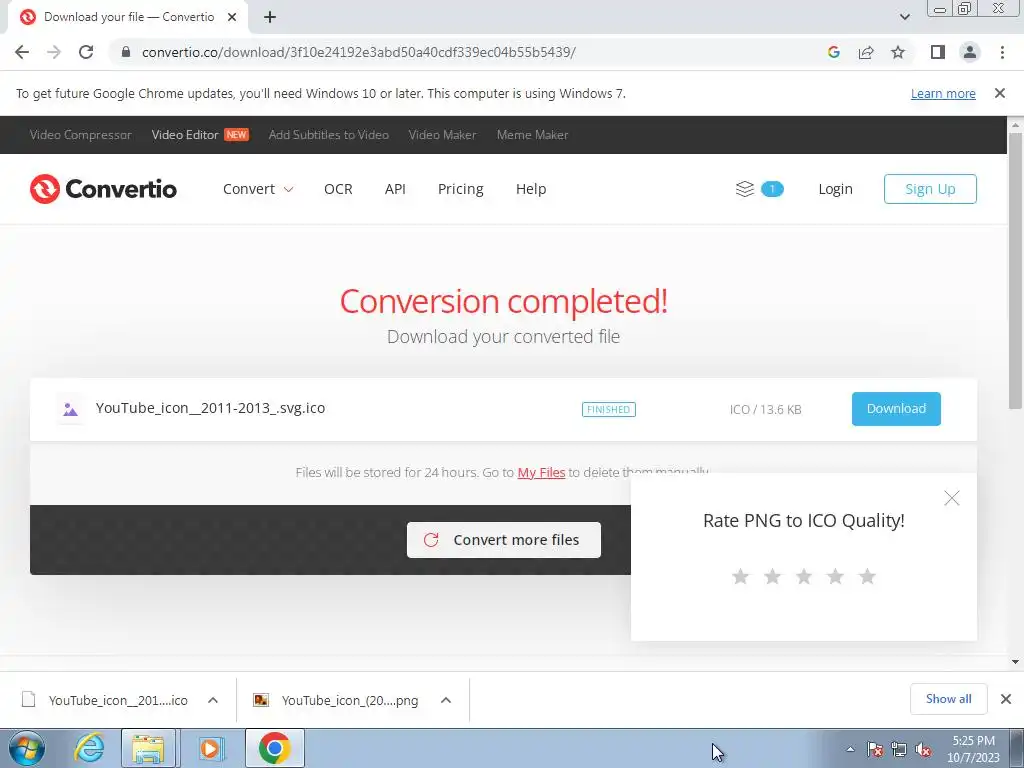
Task: Open the tab search dropdown arrow
Action: (x=904, y=17)
